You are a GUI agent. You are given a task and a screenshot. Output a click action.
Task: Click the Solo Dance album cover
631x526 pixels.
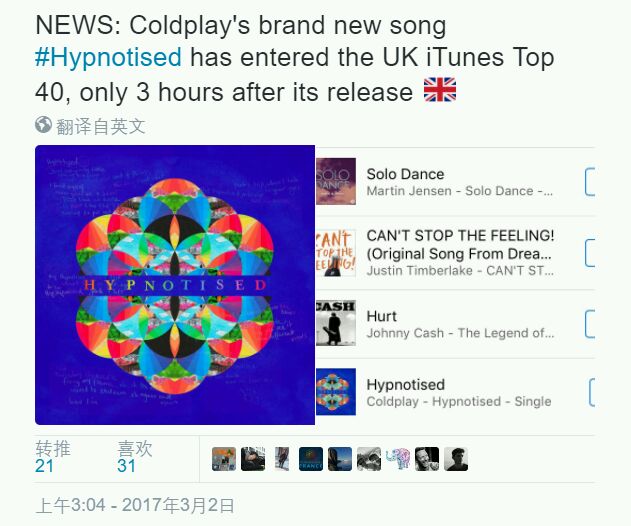point(336,181)
